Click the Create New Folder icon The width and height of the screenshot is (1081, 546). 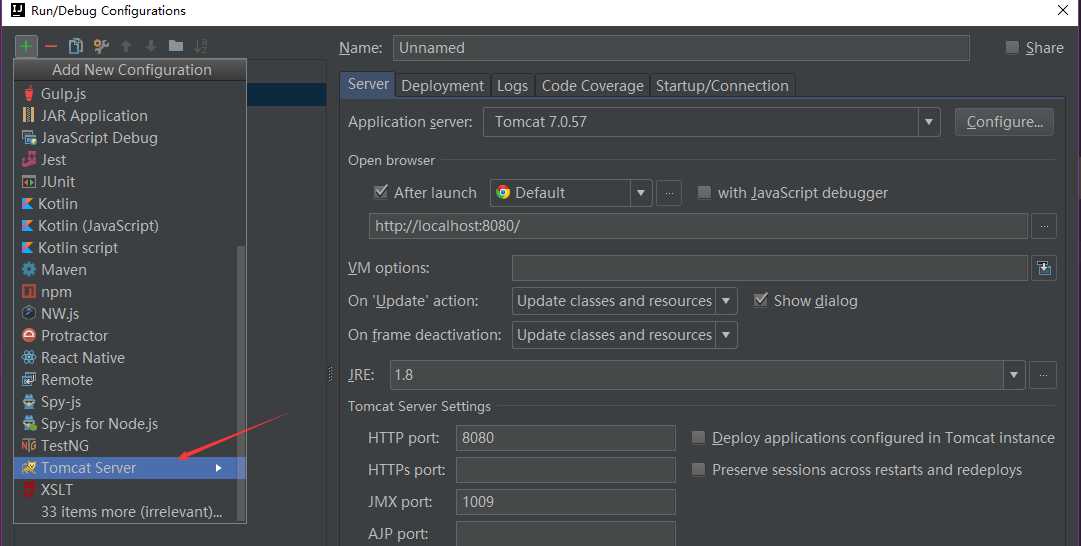click(176, 46)
